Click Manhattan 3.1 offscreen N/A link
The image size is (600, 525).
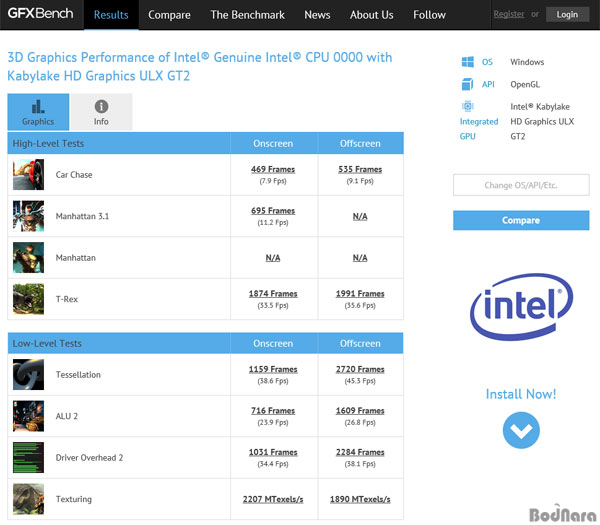(360, 216)
